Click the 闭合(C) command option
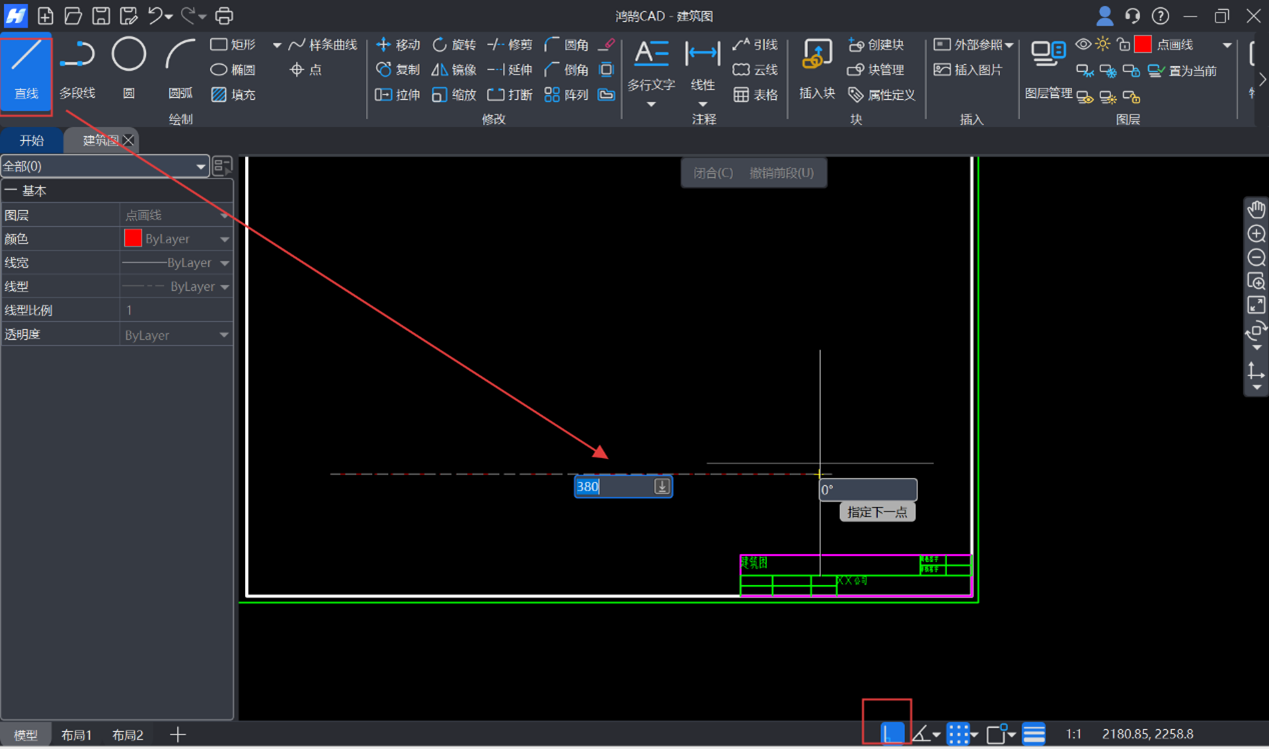The image size is (1269, 749). point(713,173)
